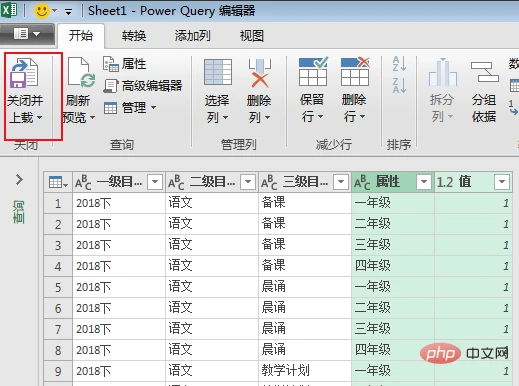Click the Group By (分组依据) icon

pos(484,72)
